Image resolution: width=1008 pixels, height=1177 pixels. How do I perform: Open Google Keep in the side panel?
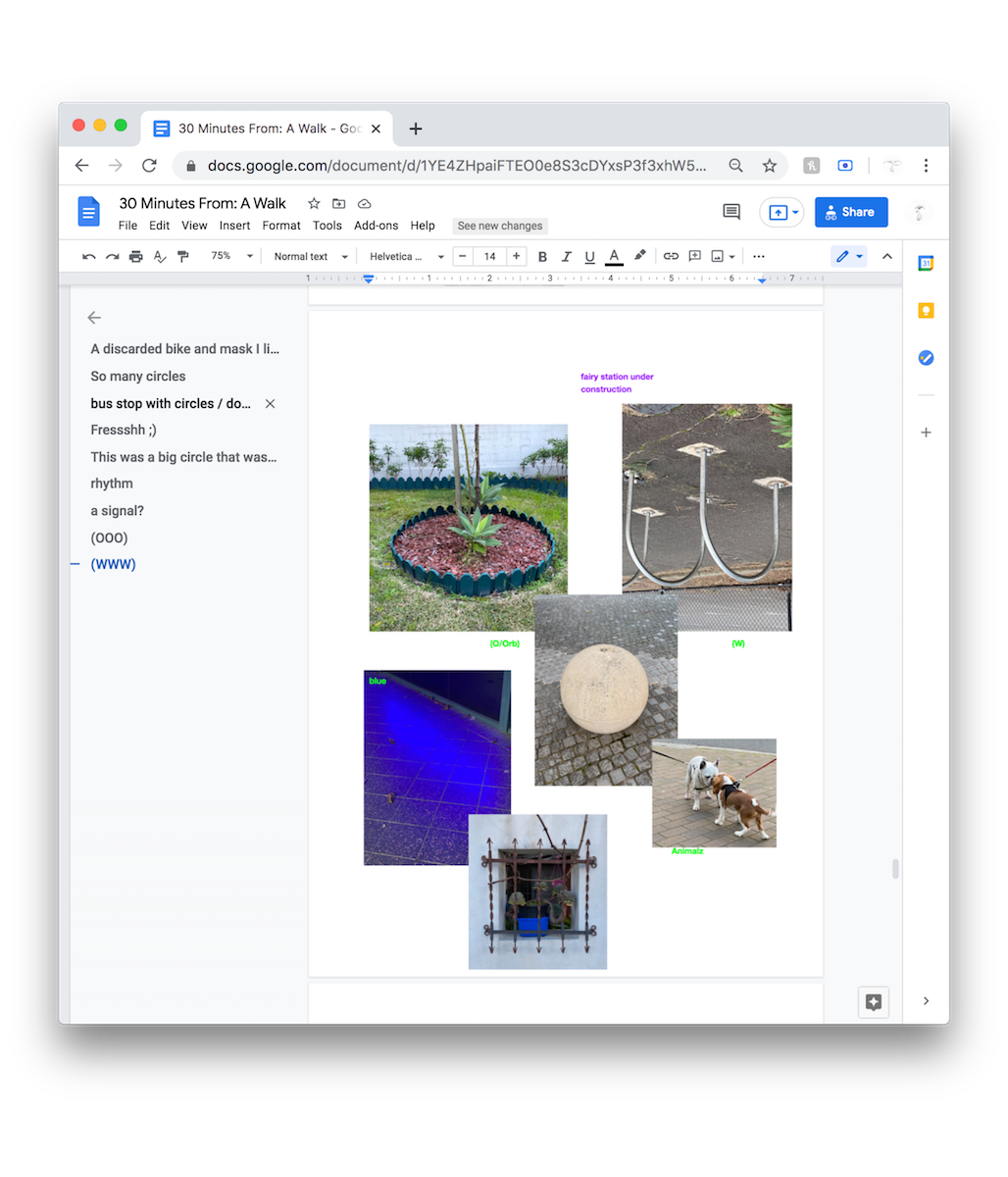pyautogui.click(x=926, y=311)
